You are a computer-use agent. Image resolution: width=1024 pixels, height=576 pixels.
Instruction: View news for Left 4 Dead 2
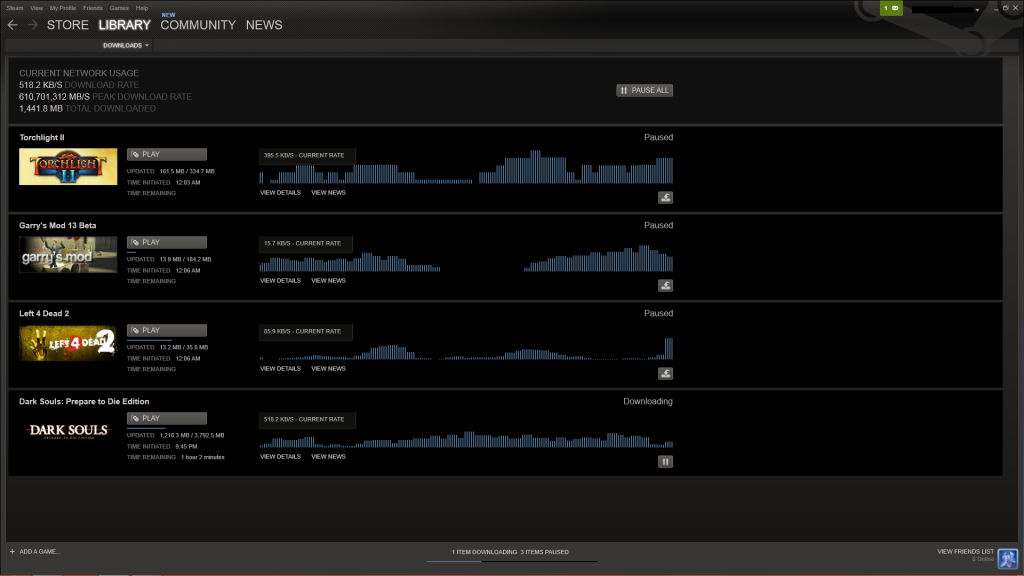328,369
